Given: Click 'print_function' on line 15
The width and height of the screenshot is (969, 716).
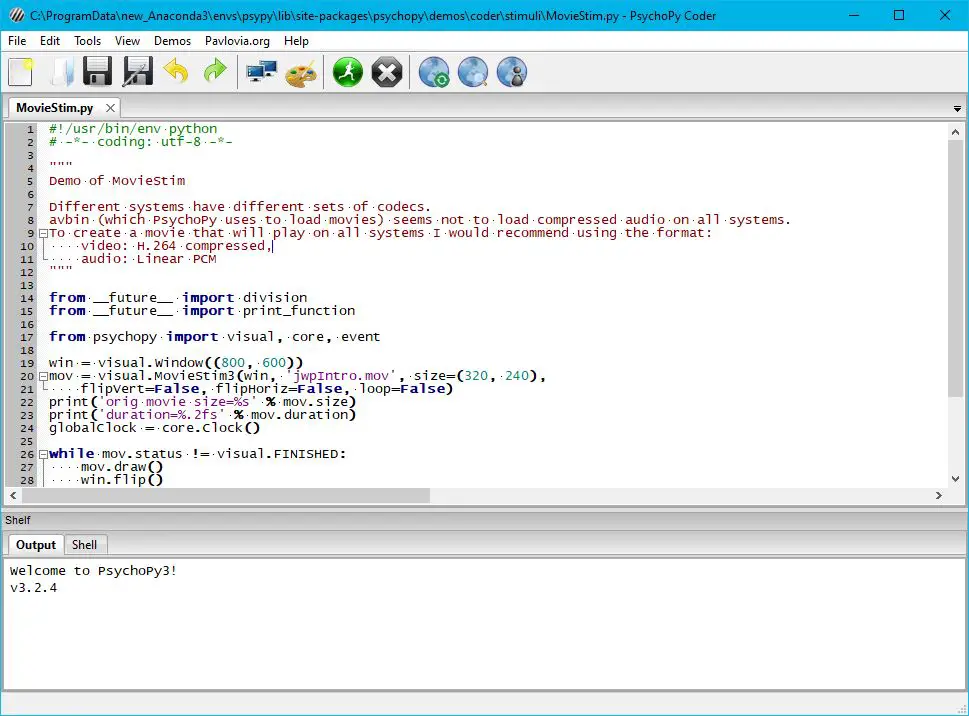Looking at the screenshot, I should point(299,311).
